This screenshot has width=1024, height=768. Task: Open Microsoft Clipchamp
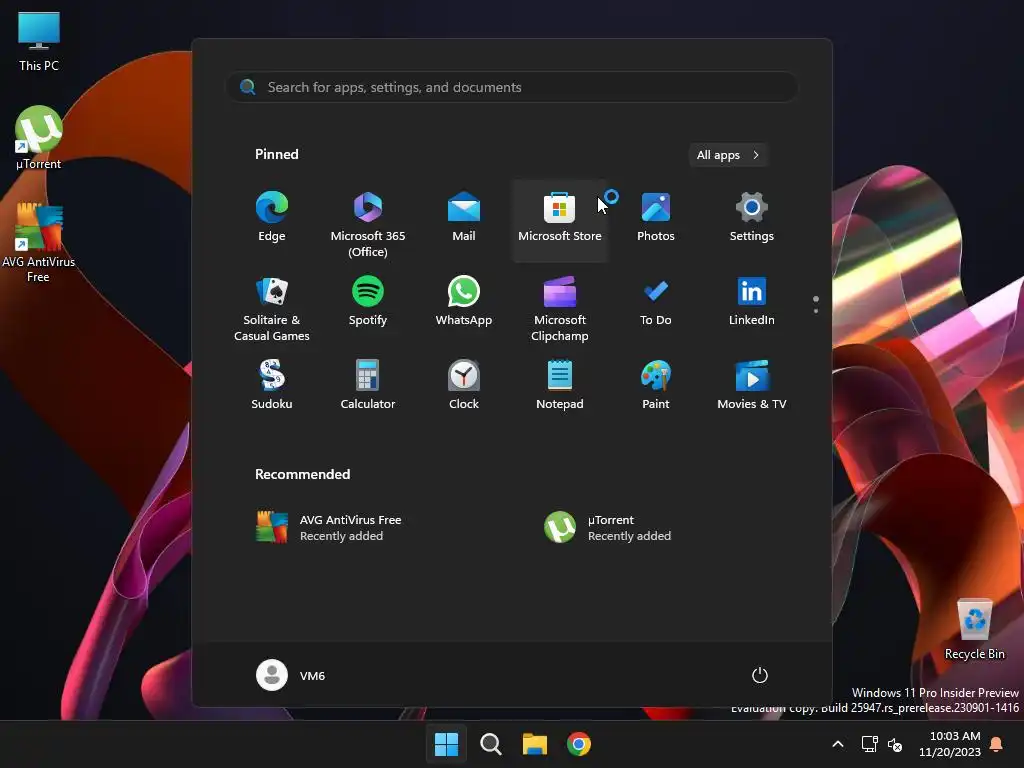(560, 308)
